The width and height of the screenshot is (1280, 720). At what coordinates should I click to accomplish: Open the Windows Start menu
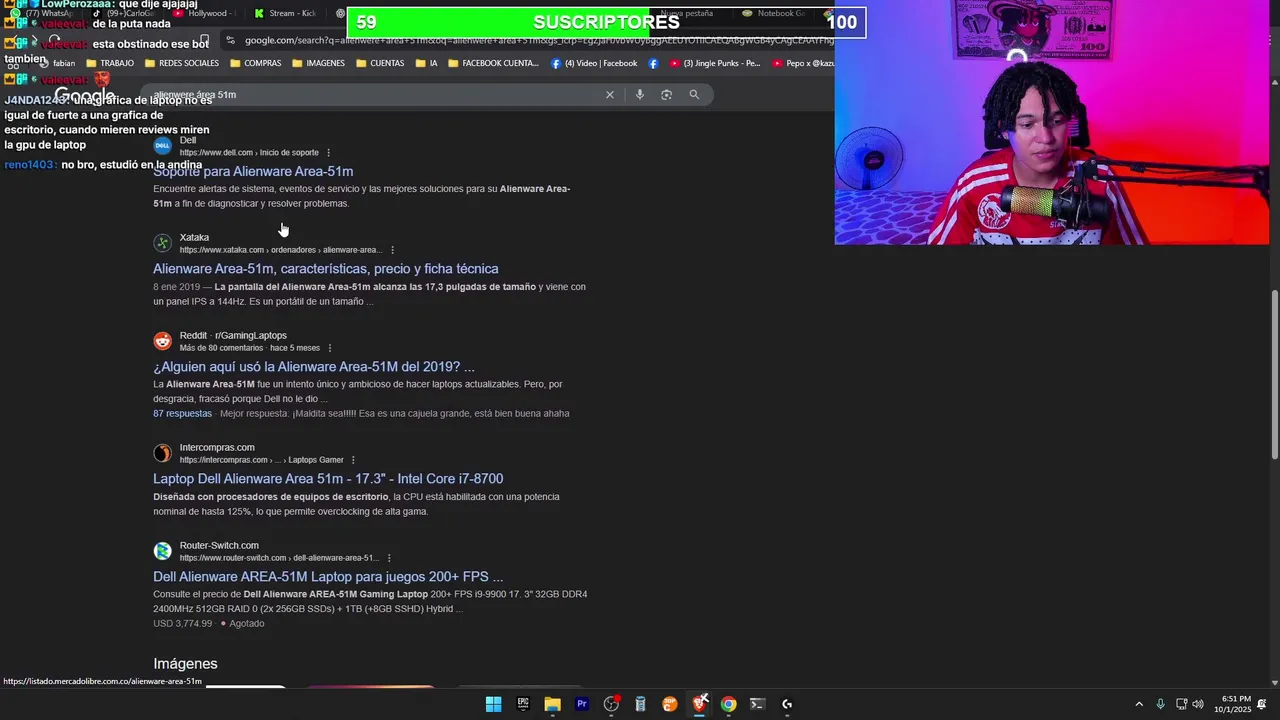pyautogui.click(x=493, y=704)
